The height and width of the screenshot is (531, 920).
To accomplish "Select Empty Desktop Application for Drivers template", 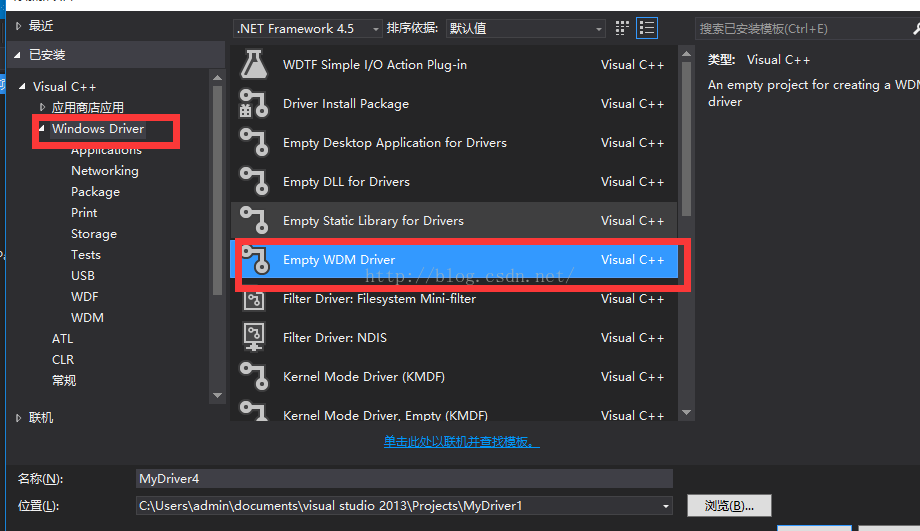I will tap(454, 143).
